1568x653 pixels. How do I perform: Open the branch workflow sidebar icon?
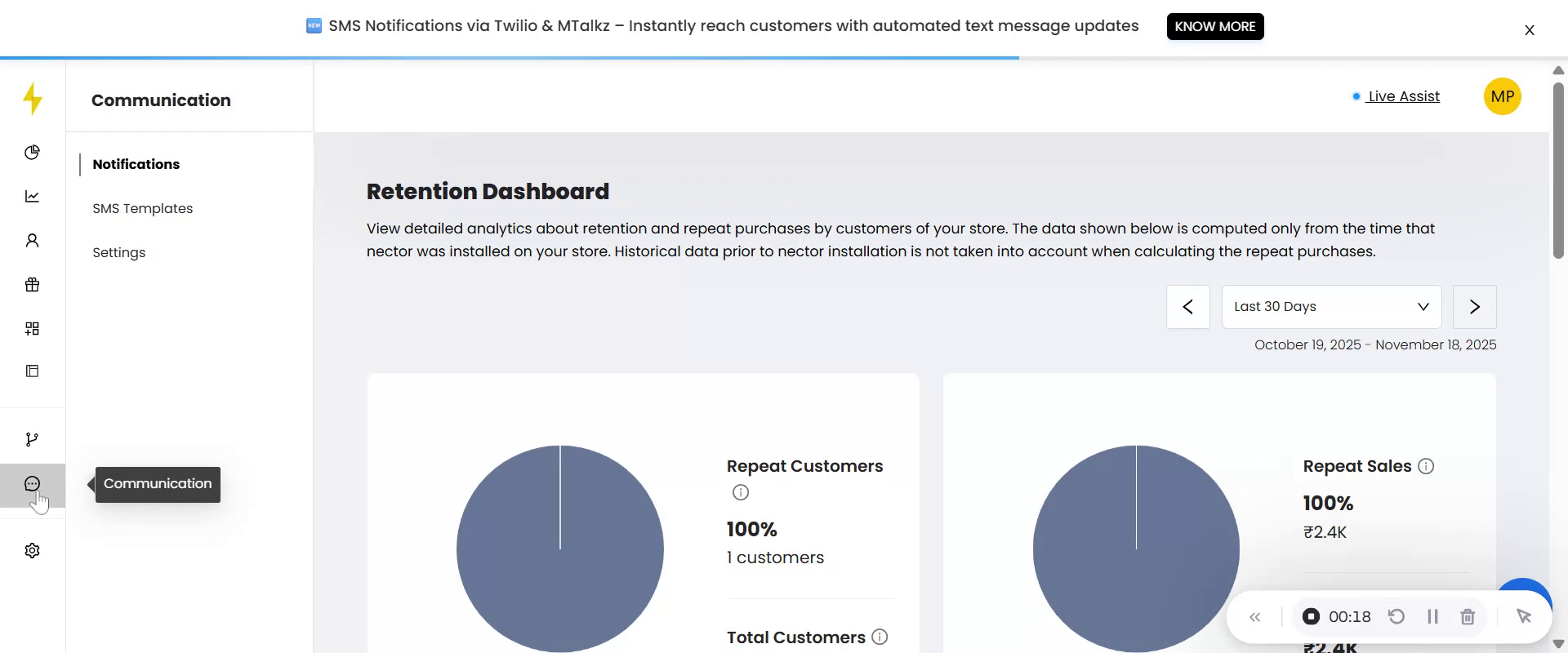point(32,440)
